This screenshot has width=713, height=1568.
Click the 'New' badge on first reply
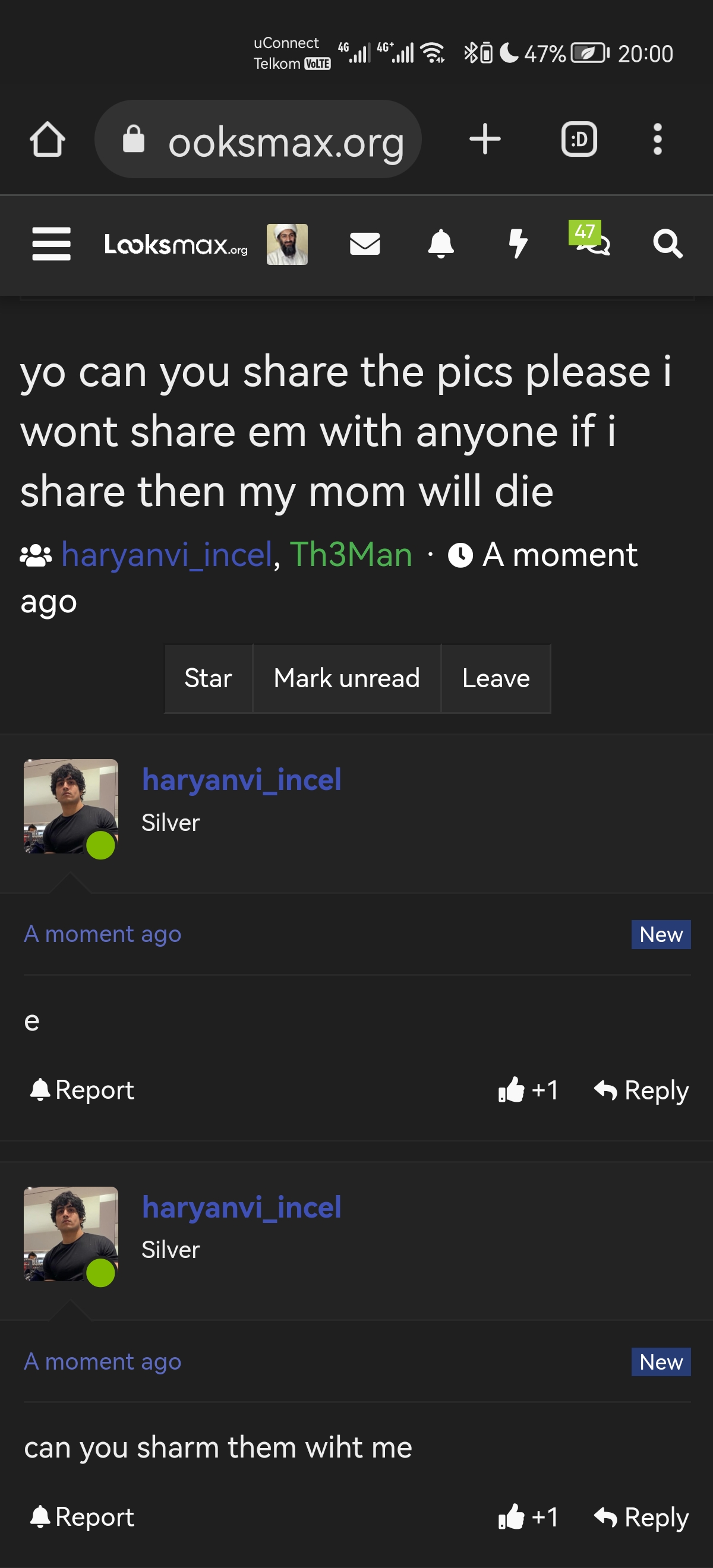coord(661,934)
